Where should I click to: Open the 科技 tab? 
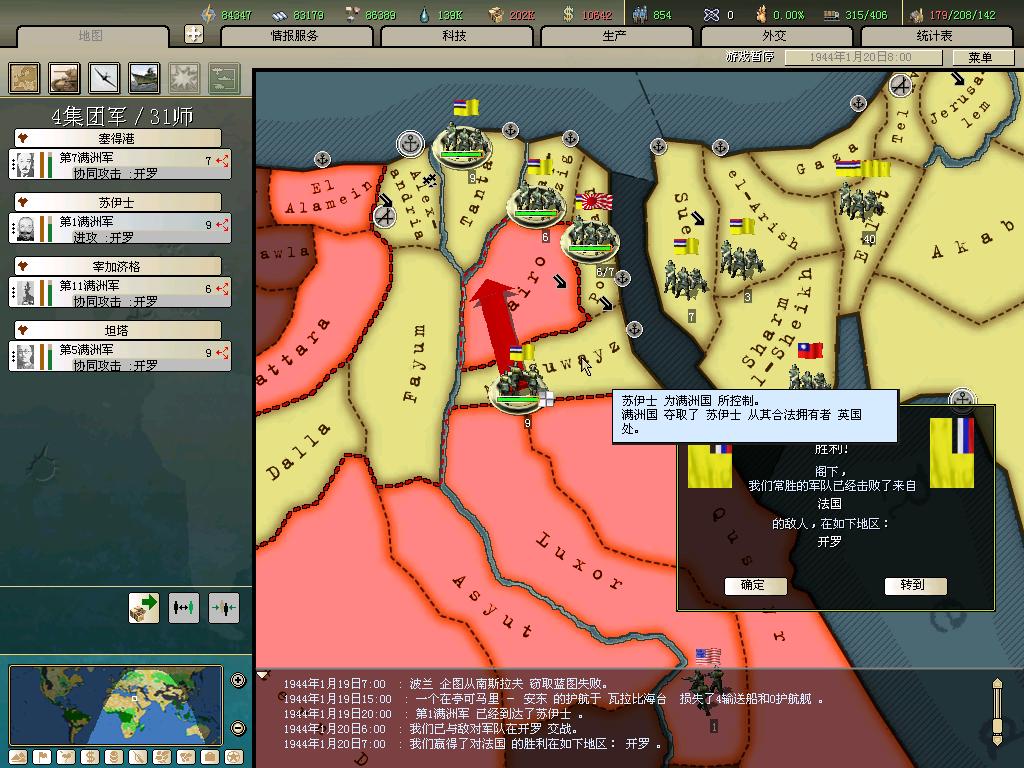click(x=455, y=36)
